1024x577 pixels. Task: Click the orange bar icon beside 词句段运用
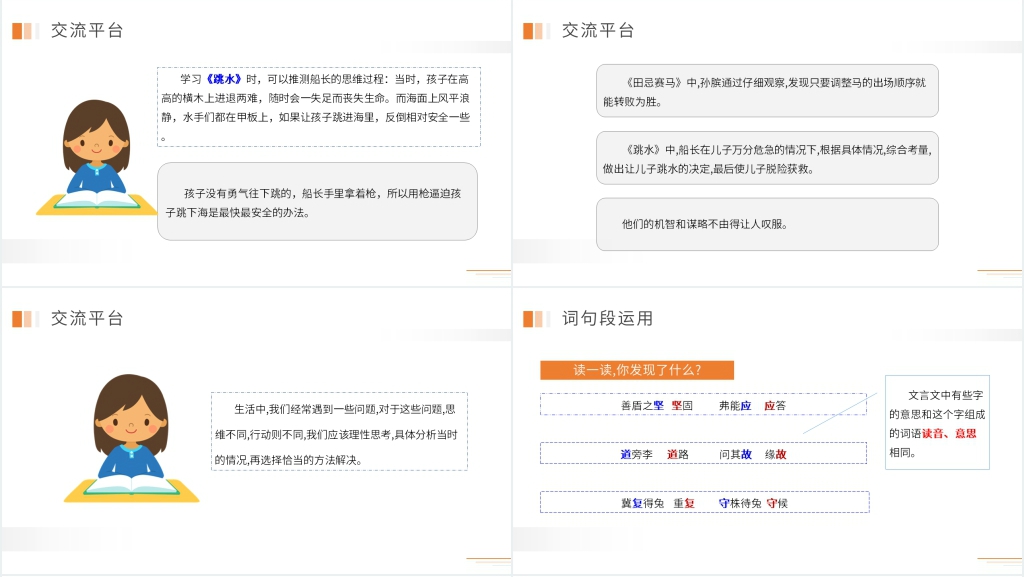coord(536,319)
